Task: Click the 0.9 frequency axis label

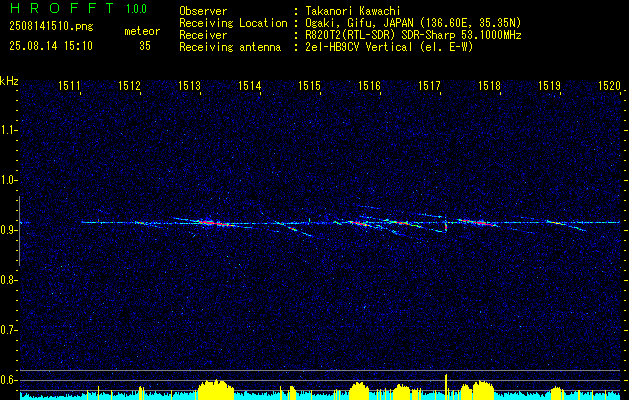Action: coord(8,230)
